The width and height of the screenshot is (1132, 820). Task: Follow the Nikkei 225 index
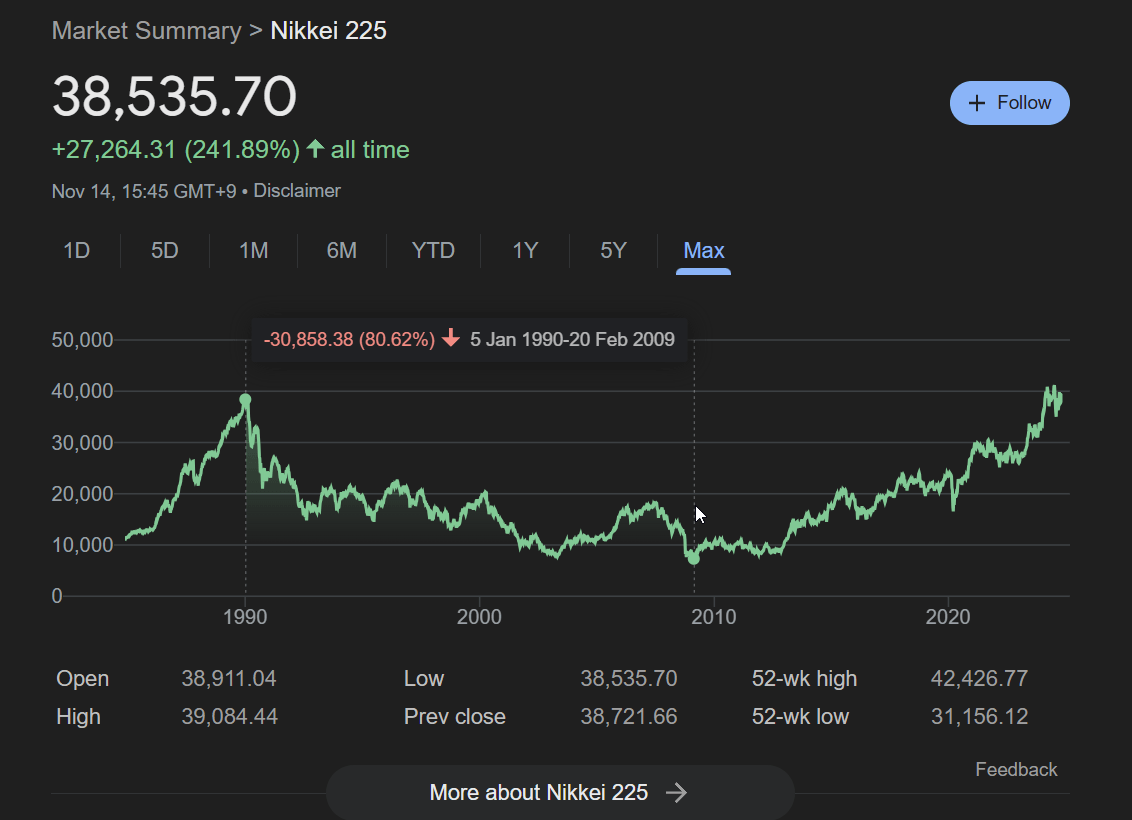click(x=1009, y=102)
